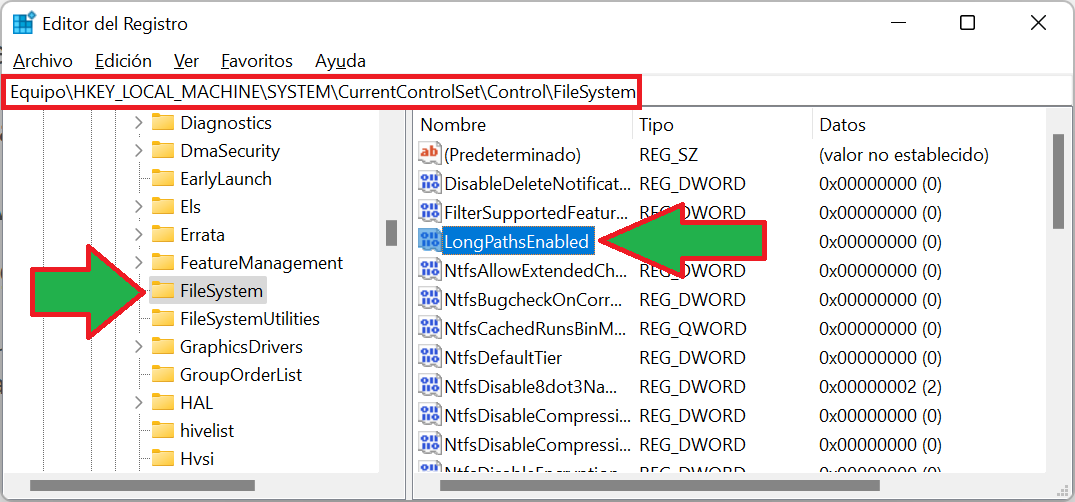Click the Els folder icon
1075x502 pixels.
[162, 206]
